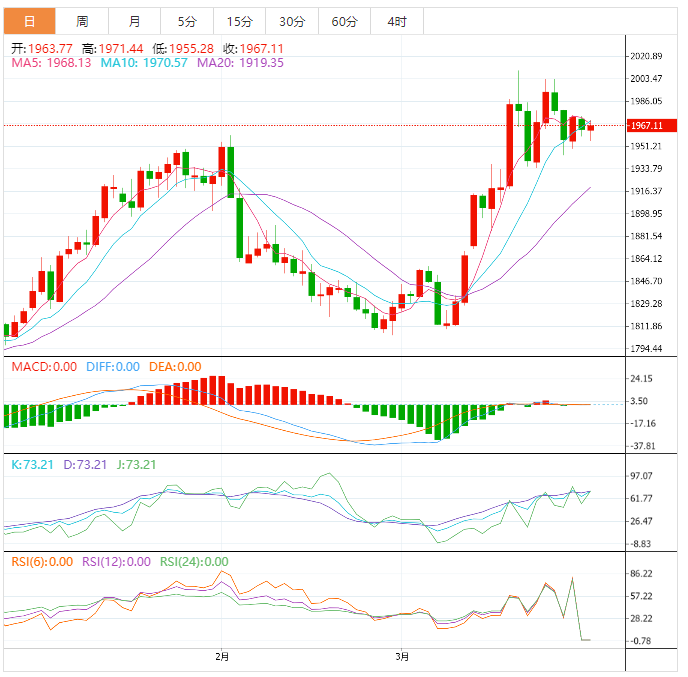688x677 pixels.
Task: Click the RSI(6) indicator label
Action: pyautogui.click(x=41, y=561)
